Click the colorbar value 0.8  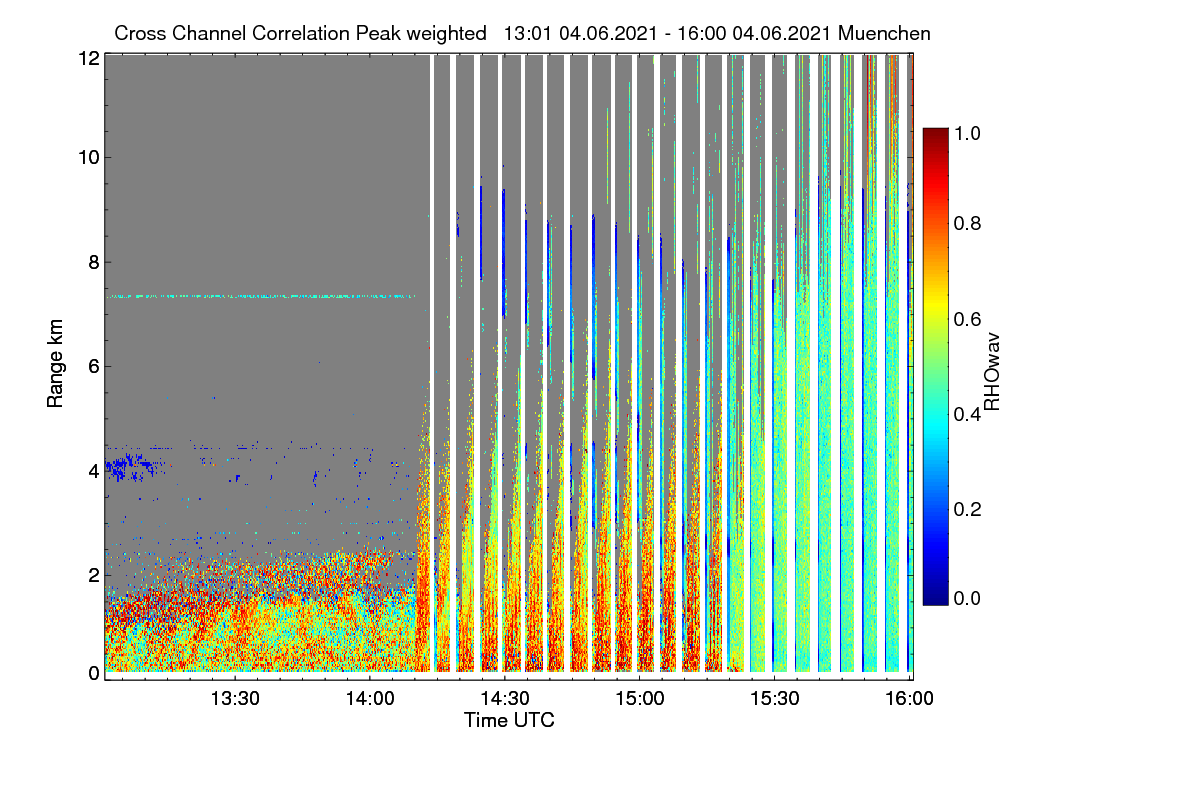pyautogui.click(x=965, y=223)
